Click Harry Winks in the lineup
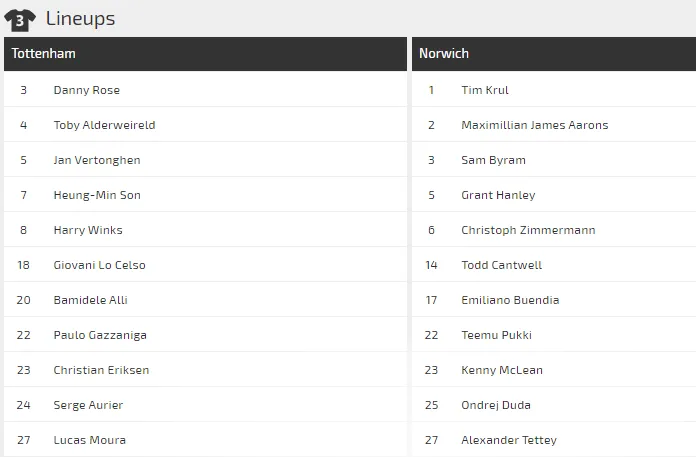Viewport: 696px width, 457px height. [88, 230]
